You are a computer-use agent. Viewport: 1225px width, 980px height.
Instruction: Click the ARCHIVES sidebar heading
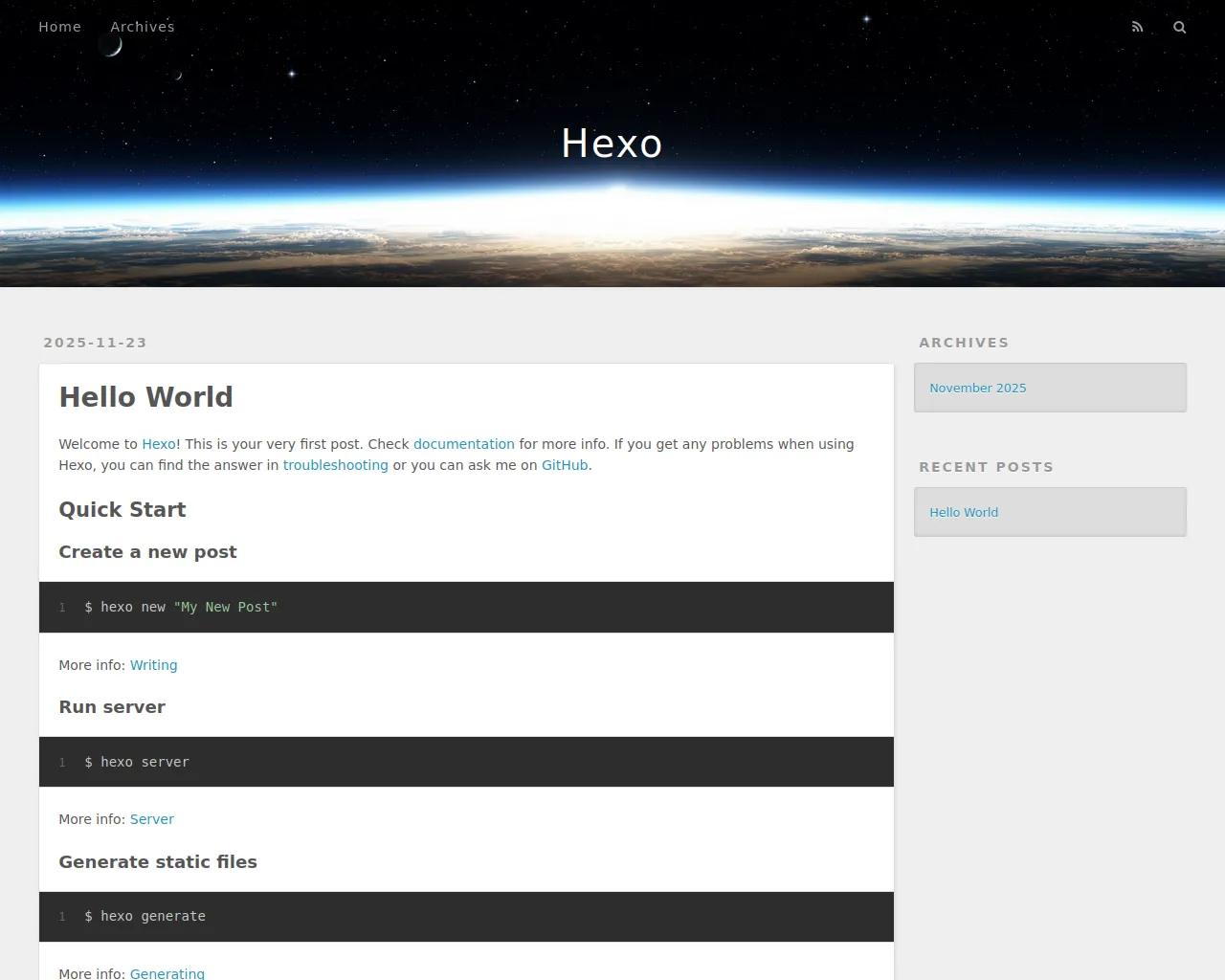pyautogui.click(x=964, y=343)
